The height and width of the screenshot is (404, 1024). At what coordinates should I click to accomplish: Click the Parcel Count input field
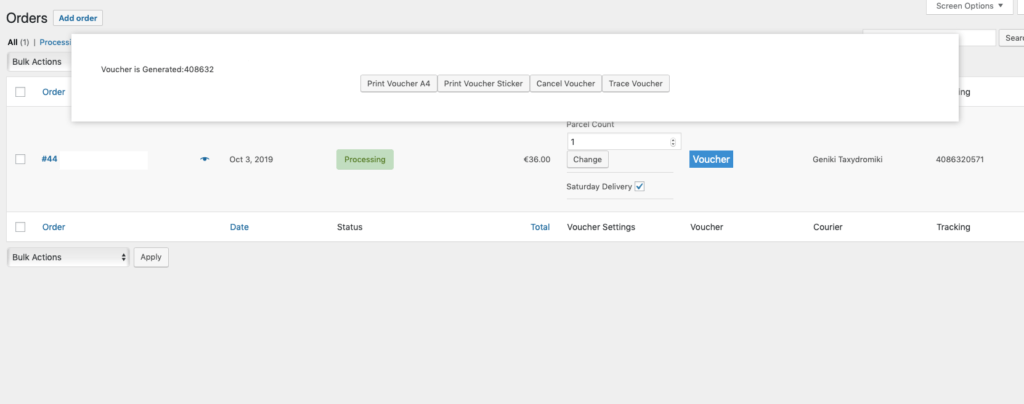tap(624, 142)
